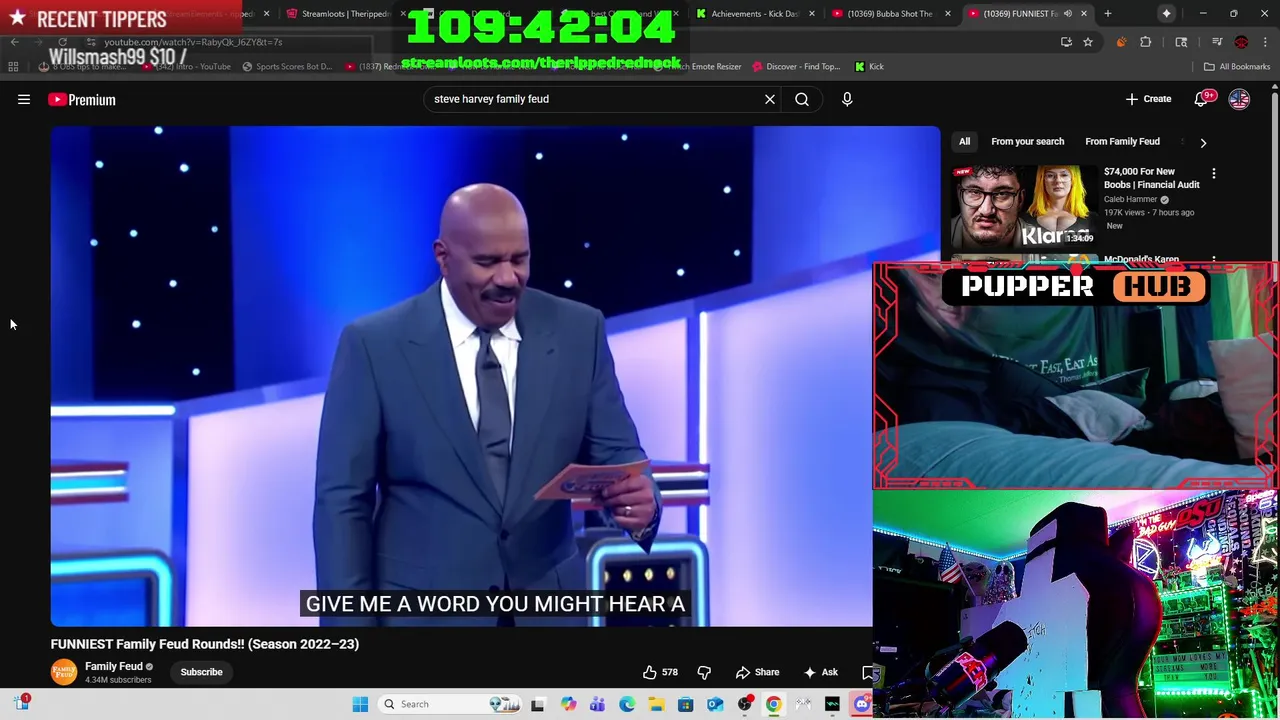Launch Copilot from the taskbar
This screenshot has width=1280, height=720.
568,704
